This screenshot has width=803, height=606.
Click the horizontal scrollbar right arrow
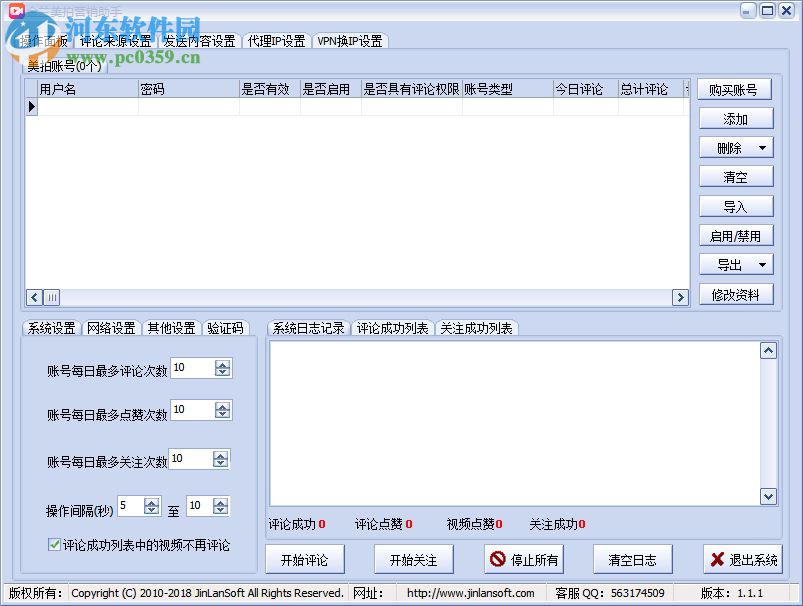[x=681, y=297]
